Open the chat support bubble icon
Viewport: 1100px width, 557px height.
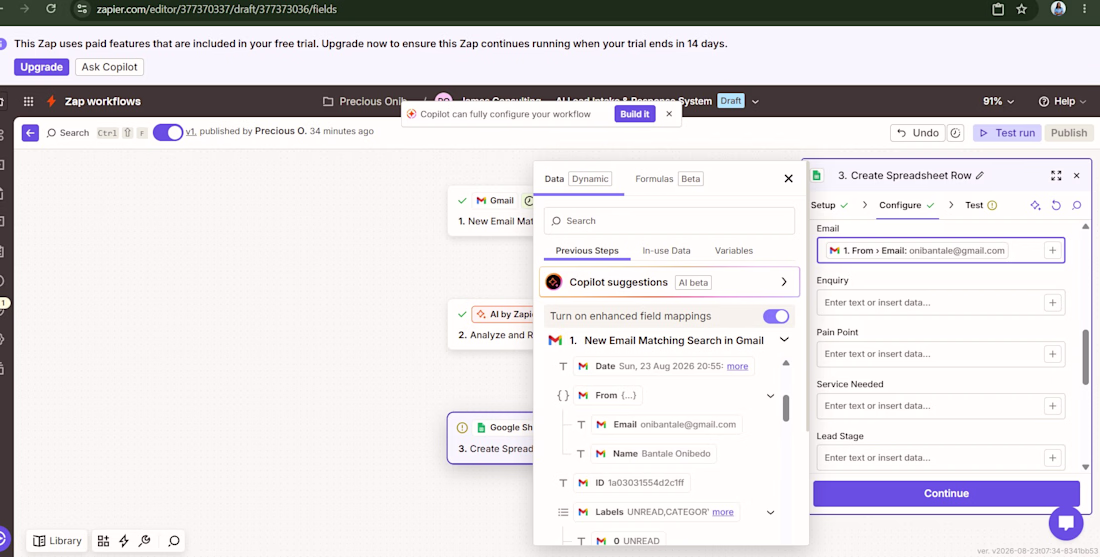(x=1066, y=523)
